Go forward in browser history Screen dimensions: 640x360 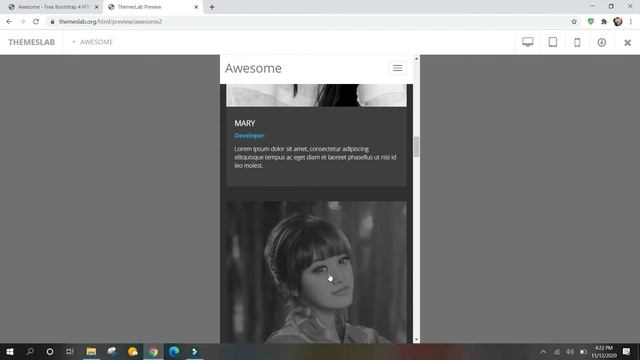click(22, 22)
